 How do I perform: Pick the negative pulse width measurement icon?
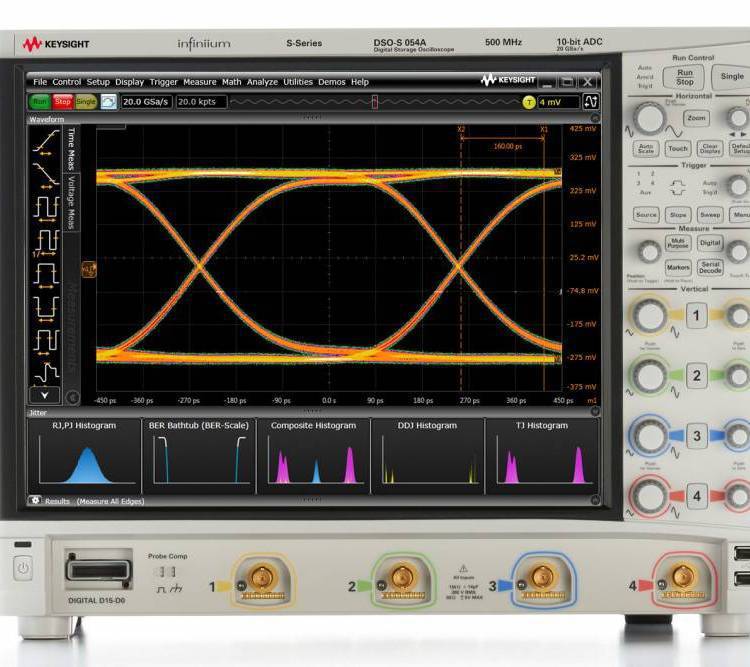pyautogui.click(x=46, y=309)
